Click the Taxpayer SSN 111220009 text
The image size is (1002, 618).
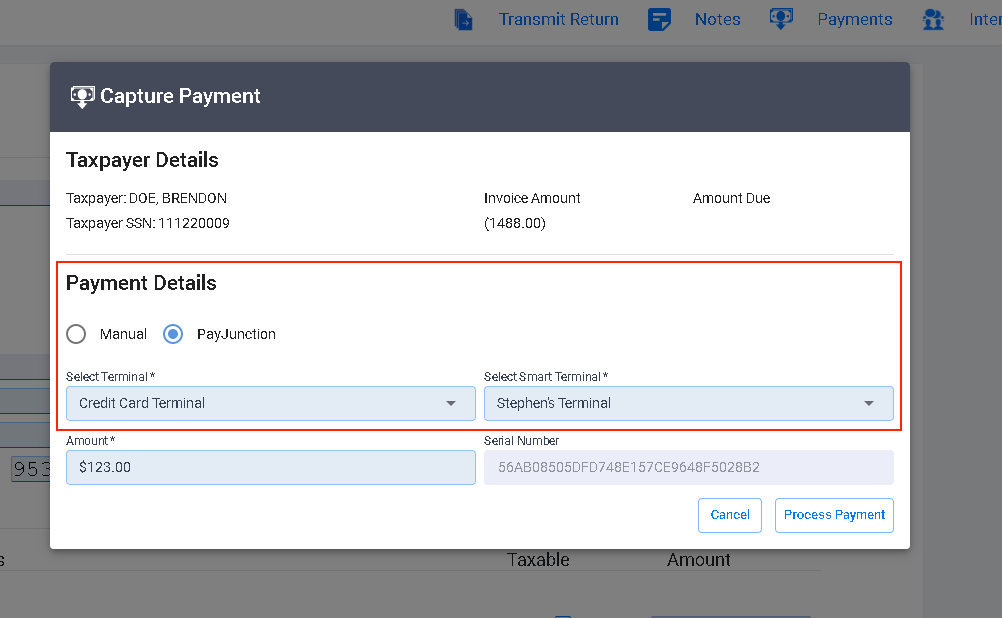pyautogui.click(x=148, y=223)
